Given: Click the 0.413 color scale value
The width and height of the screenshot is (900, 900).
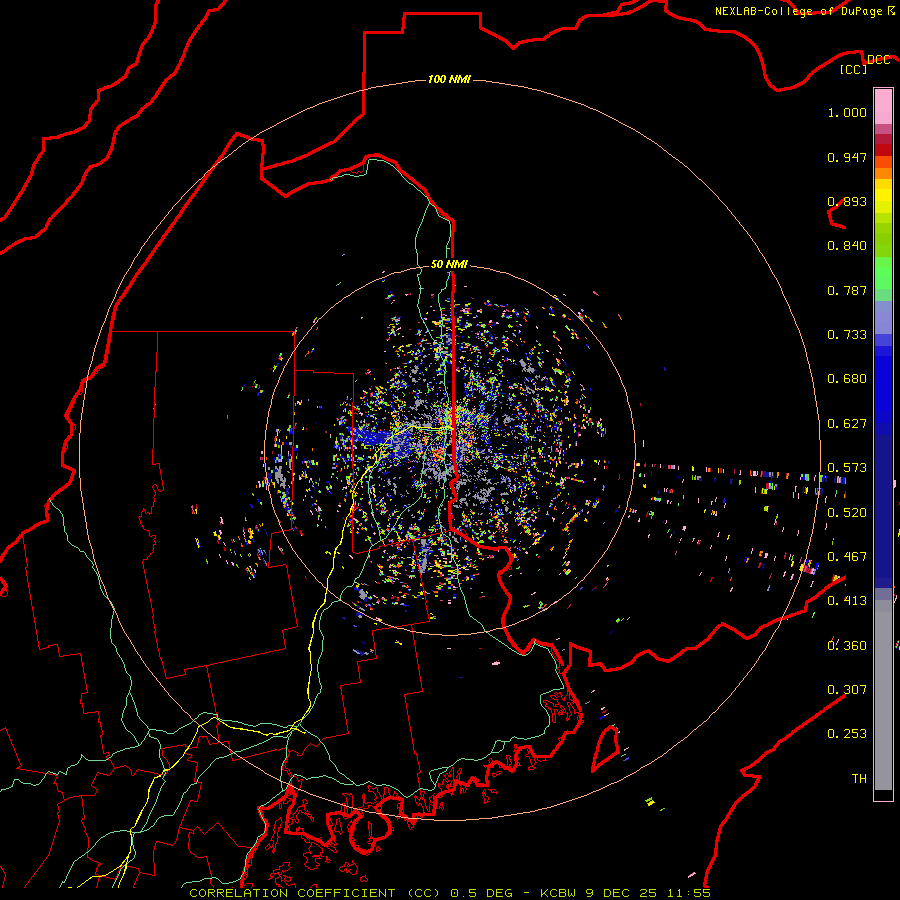Looking at the screenshot, I should 847,601.
